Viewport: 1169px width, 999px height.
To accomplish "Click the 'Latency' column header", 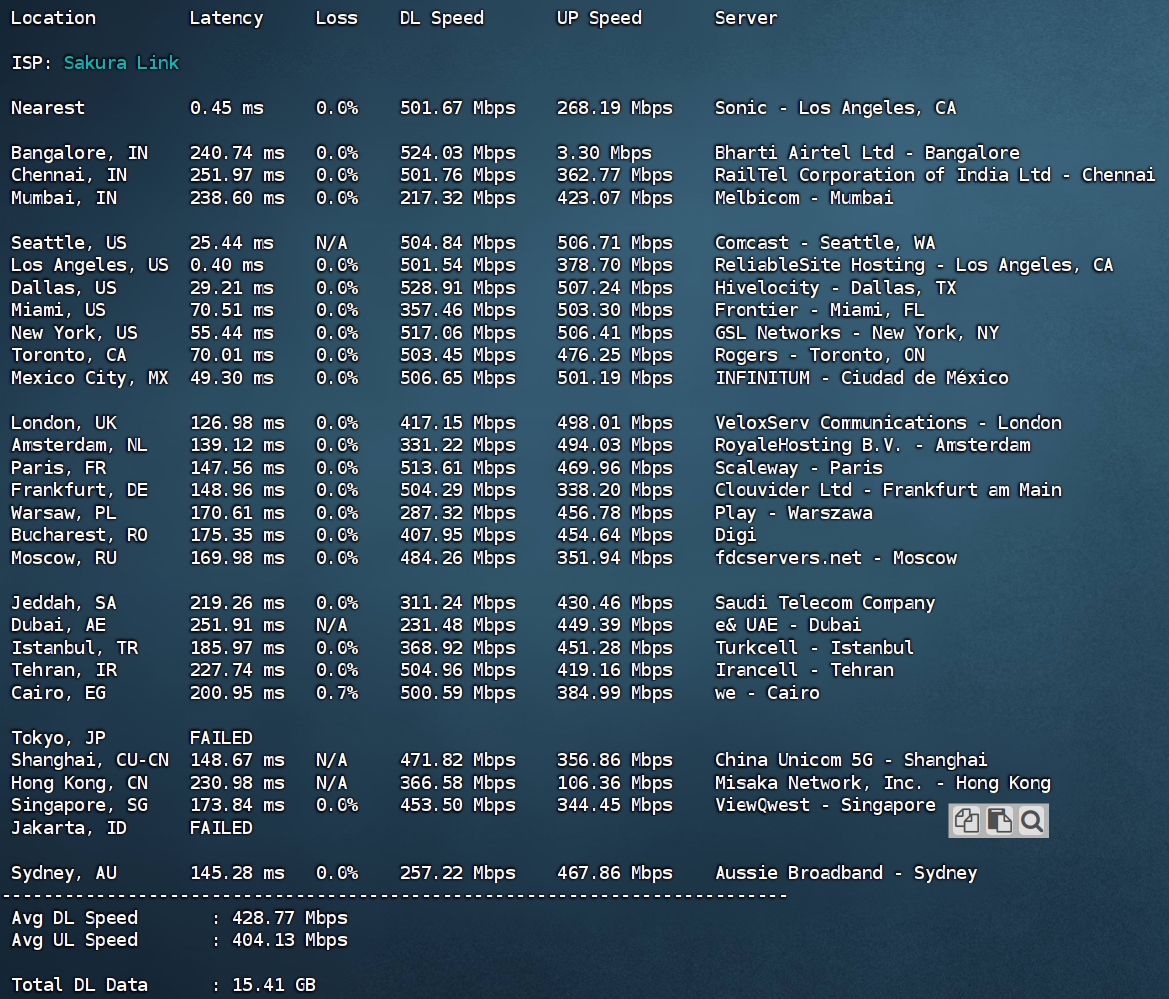I will click(226, 18).
